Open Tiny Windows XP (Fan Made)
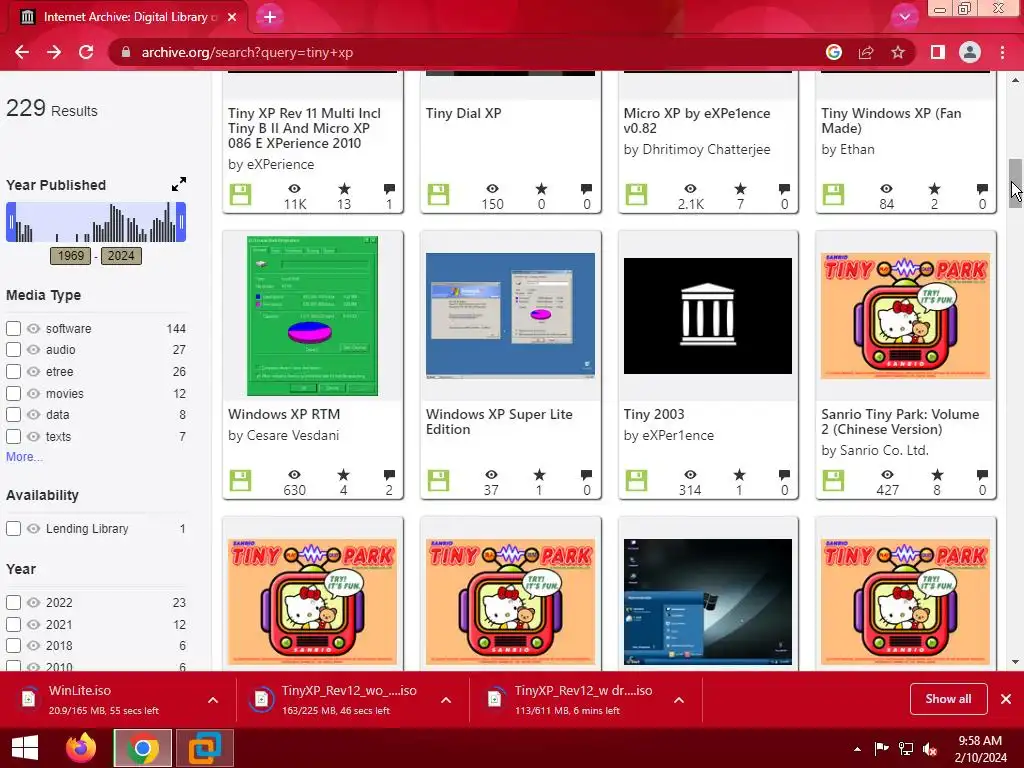Screen dimensions: 1024x768 pyautogui.click(x=891, y=120)
